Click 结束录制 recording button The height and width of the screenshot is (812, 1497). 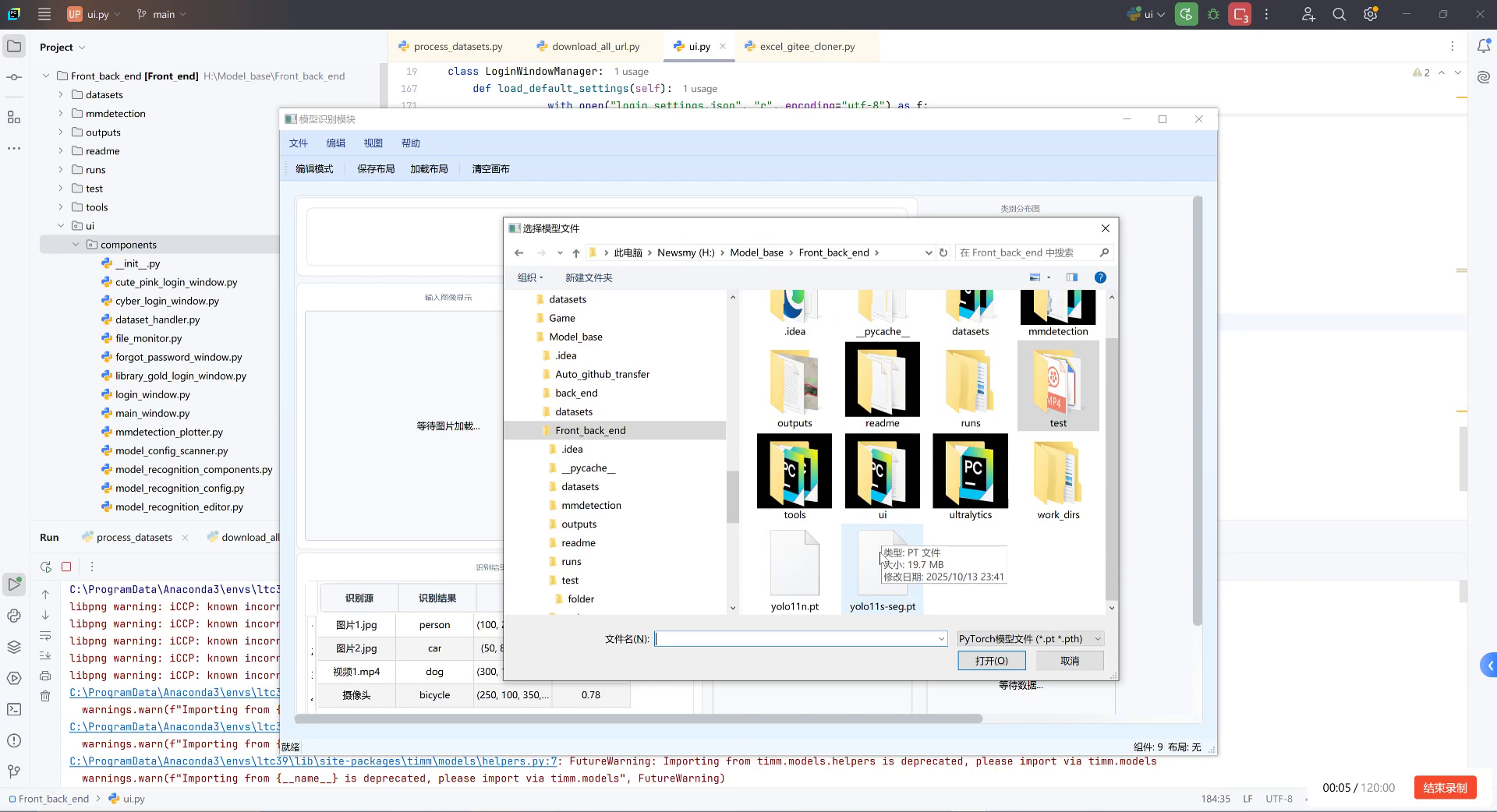pyautogui.click(x=1446, y=788)
